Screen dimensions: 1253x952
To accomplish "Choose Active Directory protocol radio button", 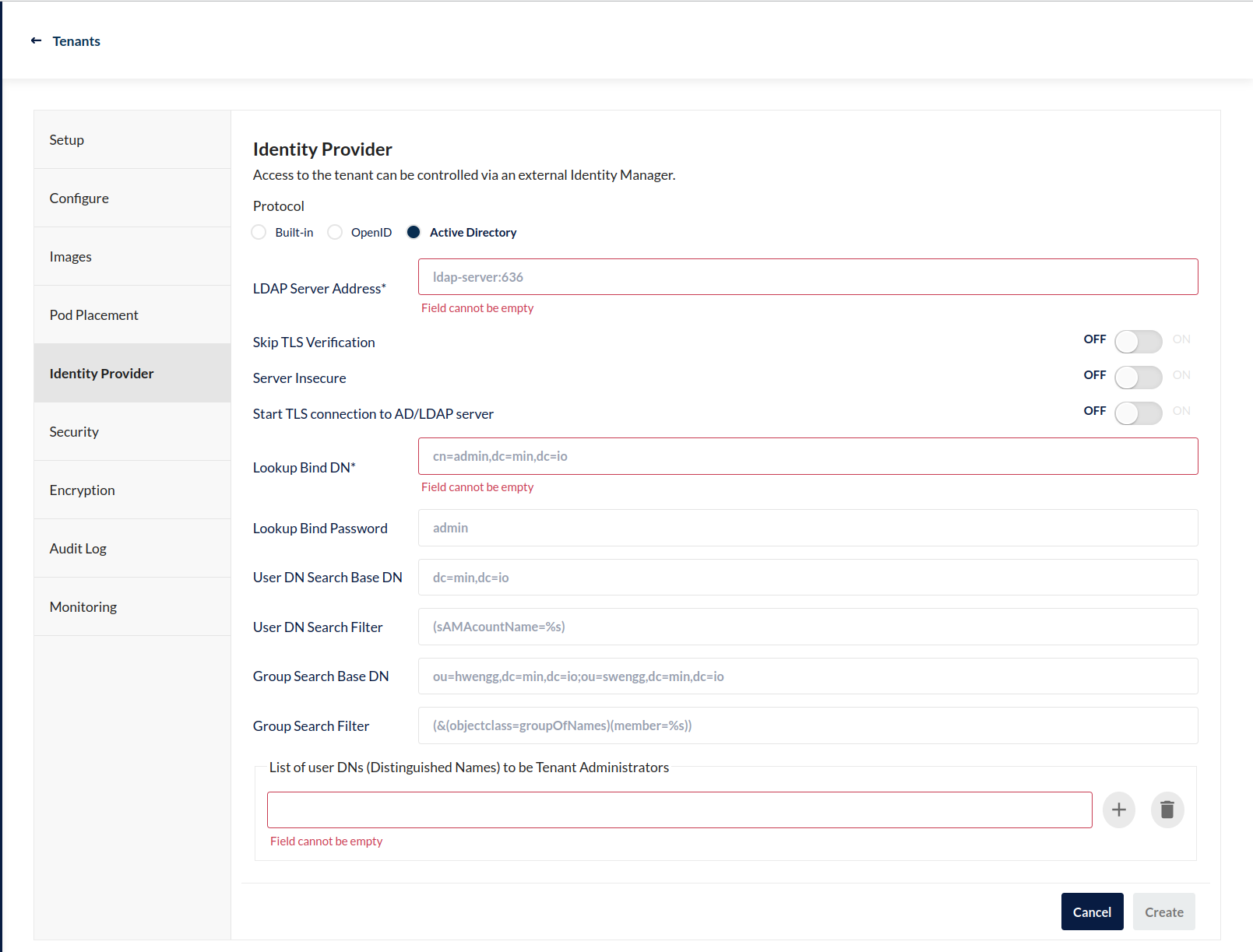I will click(414, 232).
